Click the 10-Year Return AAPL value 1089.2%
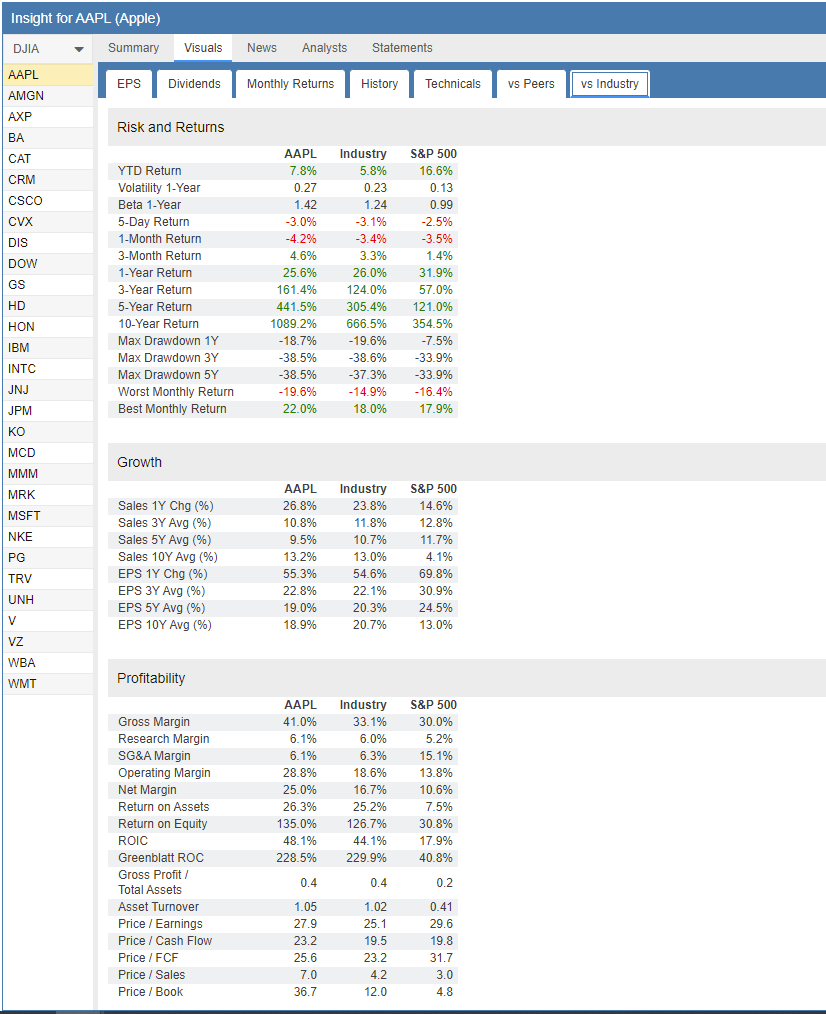This screenshot has width=826, height=1014. click(294, 324)
